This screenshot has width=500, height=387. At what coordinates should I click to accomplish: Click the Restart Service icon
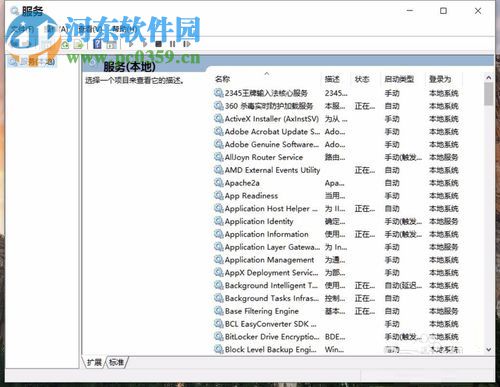tap(187, 44)
